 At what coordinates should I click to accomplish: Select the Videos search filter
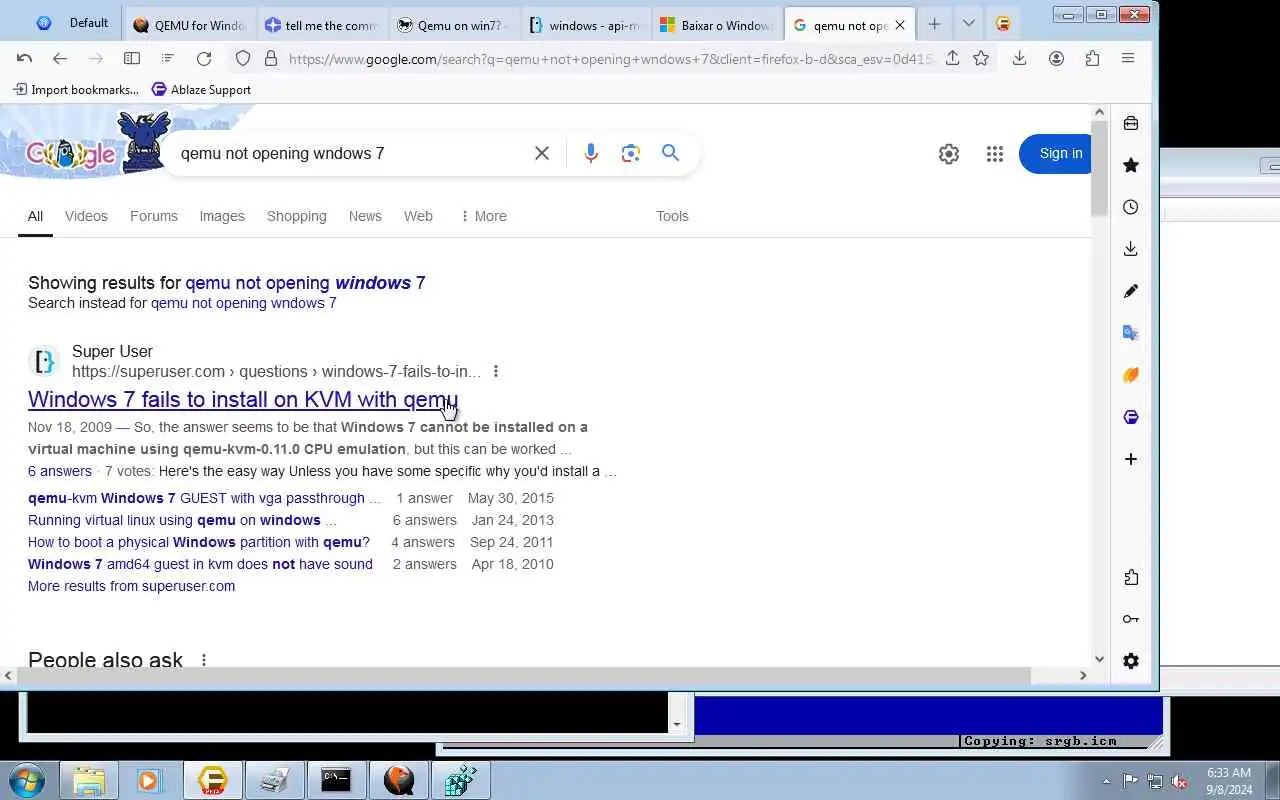point(86,216)
